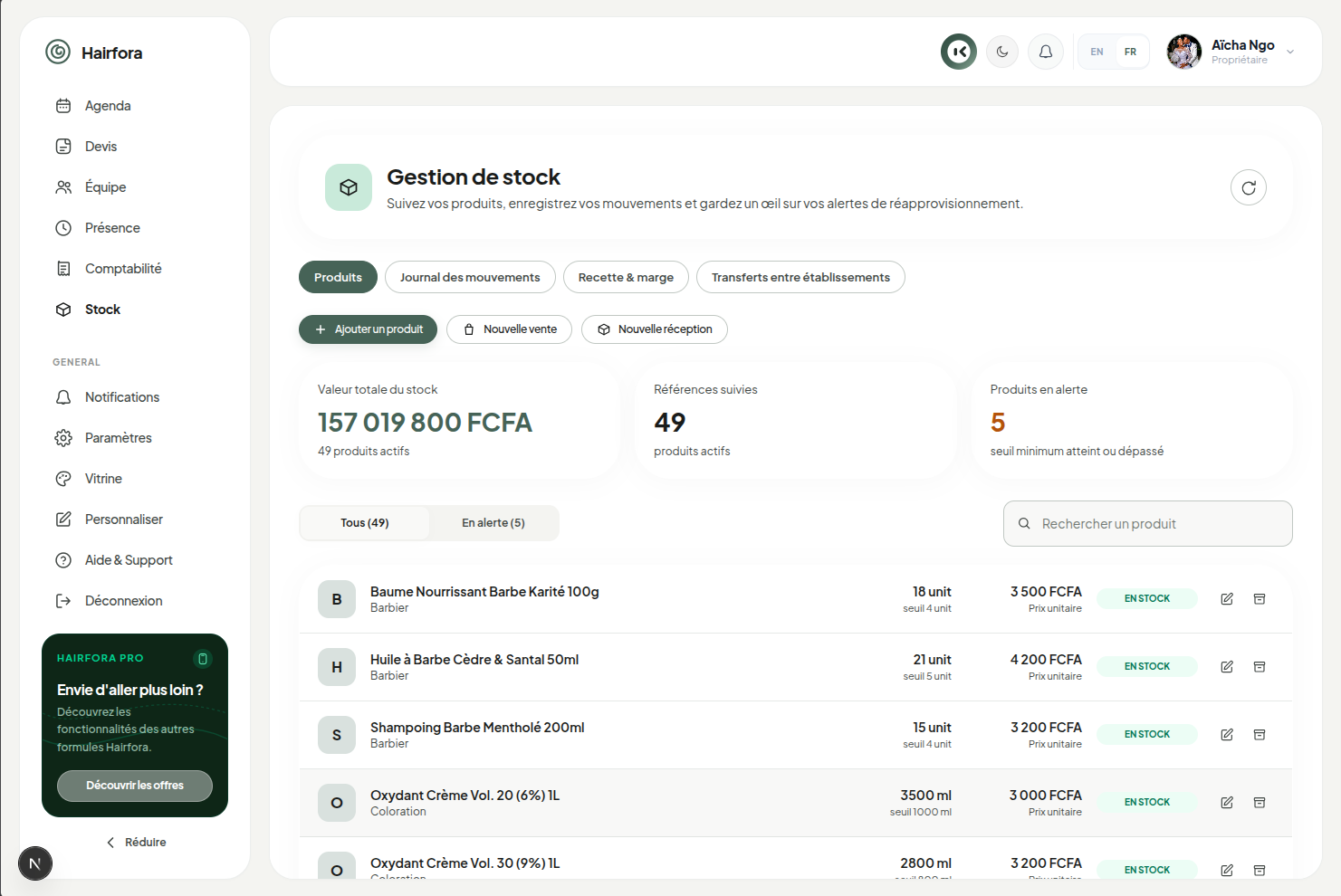The image size is (1341, 896).
Task: Show Tous (49) products
Action: [365, 523]
